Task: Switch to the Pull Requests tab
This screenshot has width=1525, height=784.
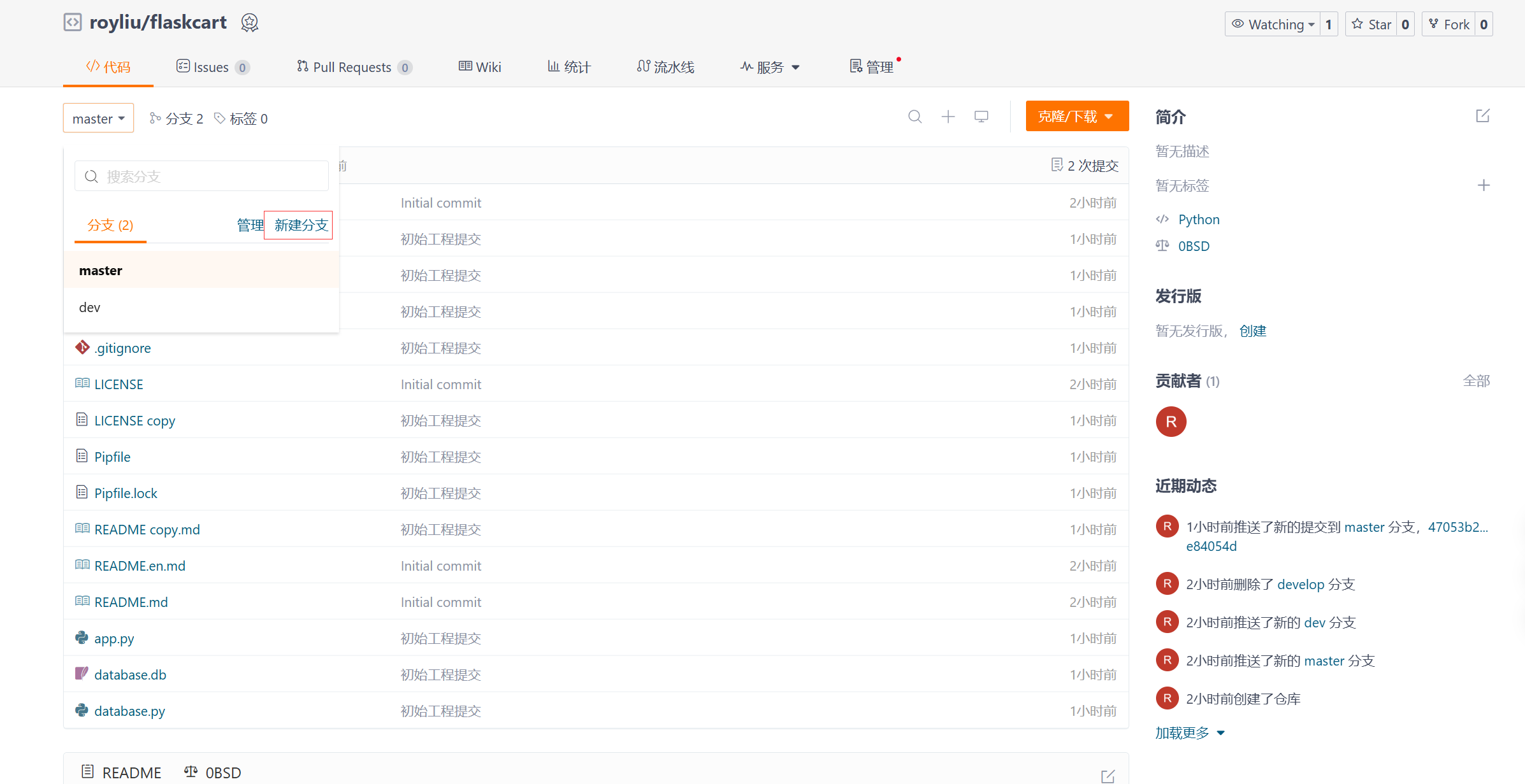Action: click(352, 67)
